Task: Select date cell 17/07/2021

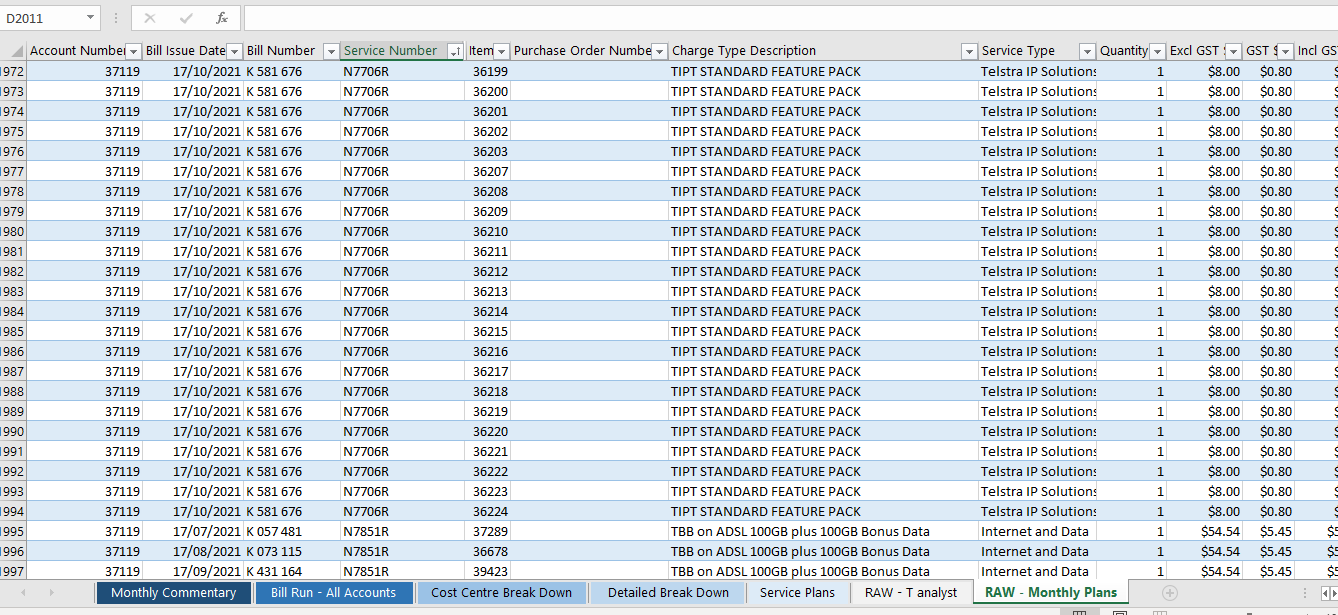Action: (194, 531)
